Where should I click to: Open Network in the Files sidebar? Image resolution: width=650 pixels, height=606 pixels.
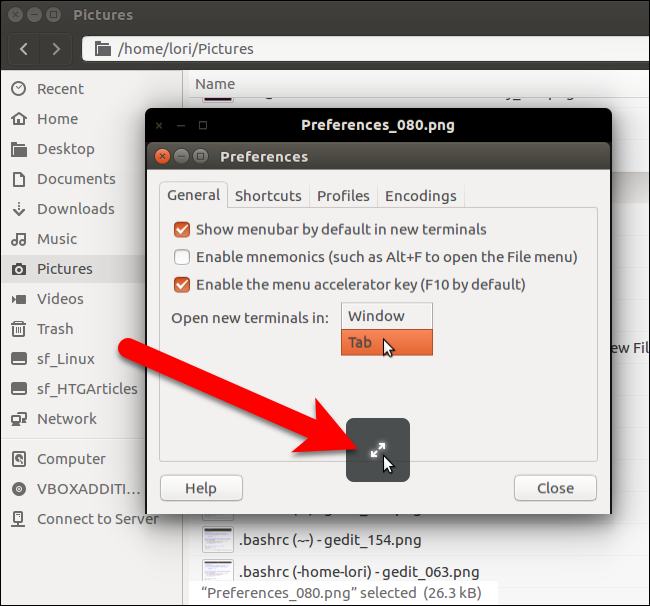point(74,419)
